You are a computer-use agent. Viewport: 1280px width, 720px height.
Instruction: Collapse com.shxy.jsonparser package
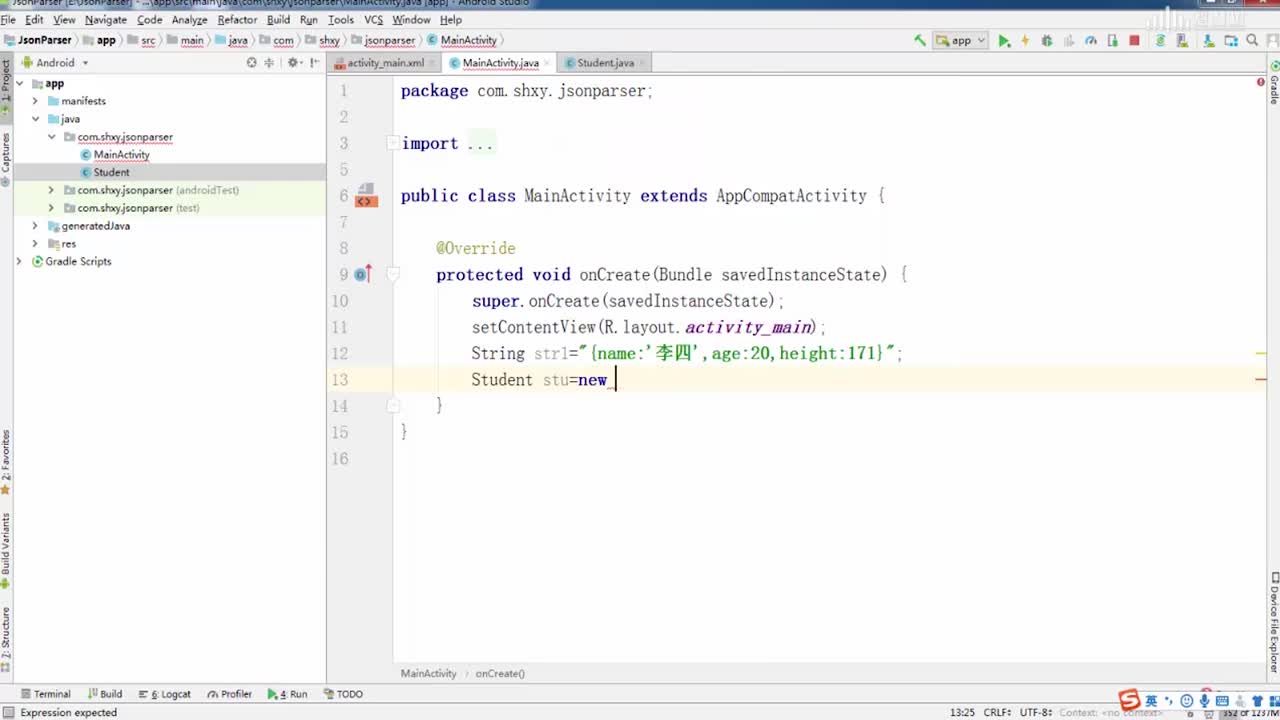52,137
